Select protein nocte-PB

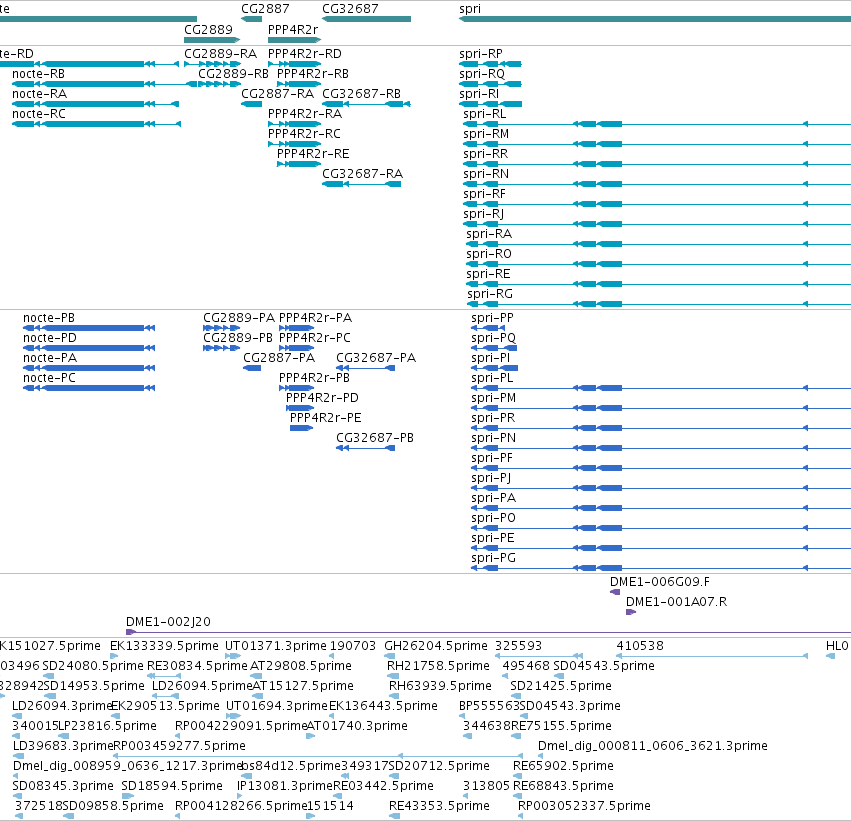pyautogui.click(x=89, y=328)
